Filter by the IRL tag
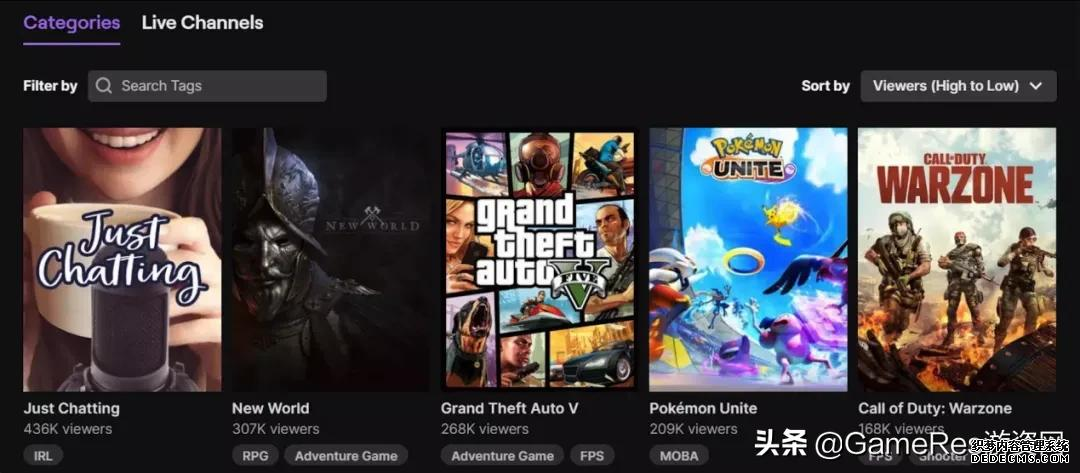1080x473 pixels. pos(43,456)
